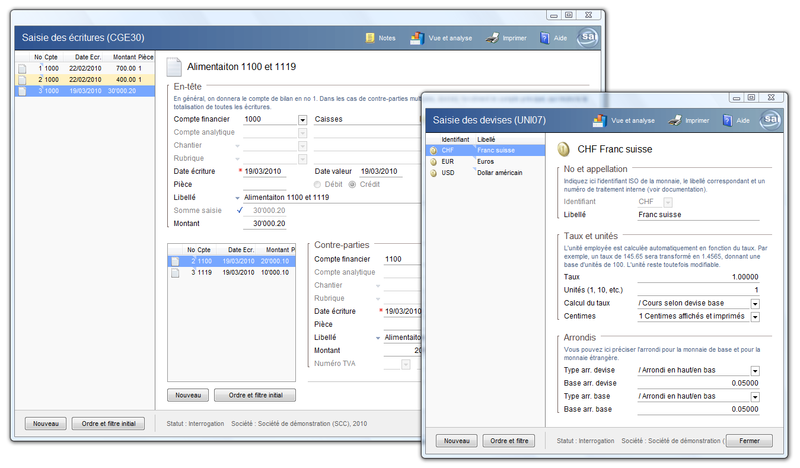Open the Centimes dropdown arrow

click(x=755, y=316)
